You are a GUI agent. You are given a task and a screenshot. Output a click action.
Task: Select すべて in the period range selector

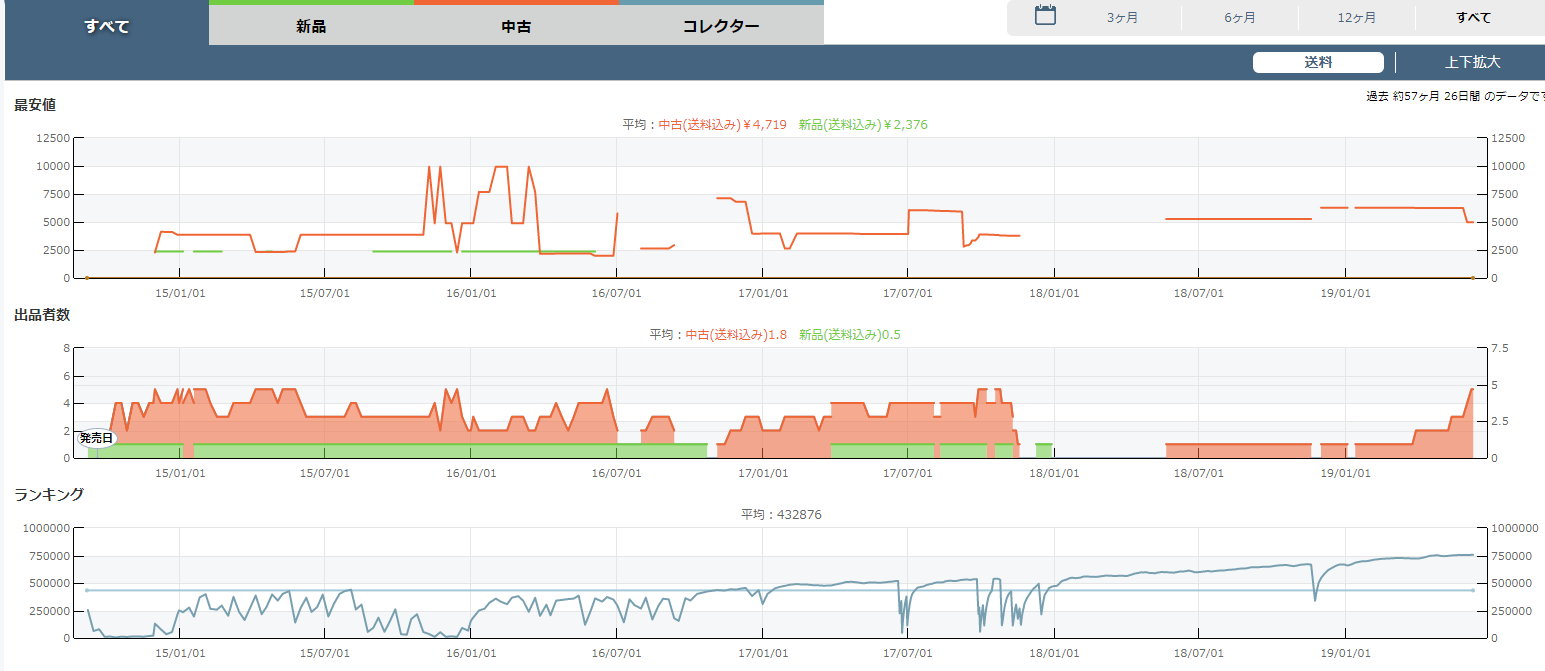1473,18
